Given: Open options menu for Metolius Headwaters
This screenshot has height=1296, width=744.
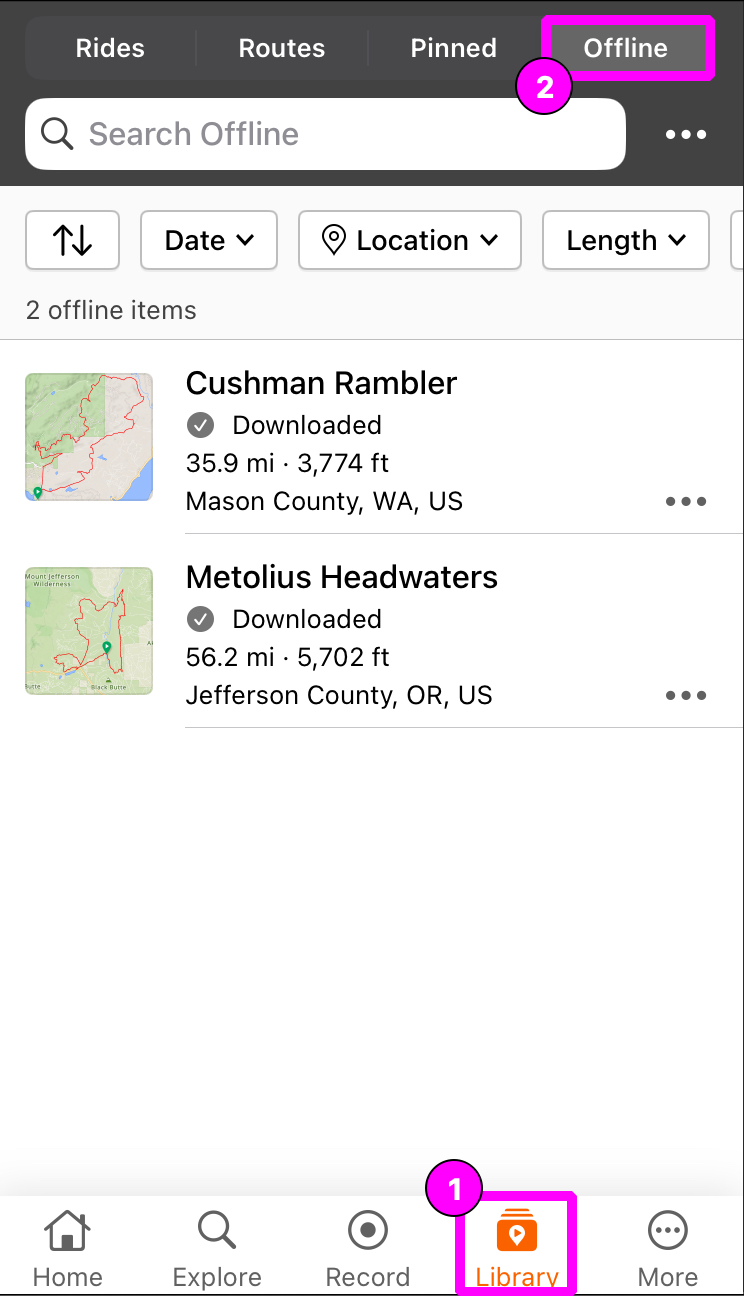Looking at the screenshot, I should point(686,696).
